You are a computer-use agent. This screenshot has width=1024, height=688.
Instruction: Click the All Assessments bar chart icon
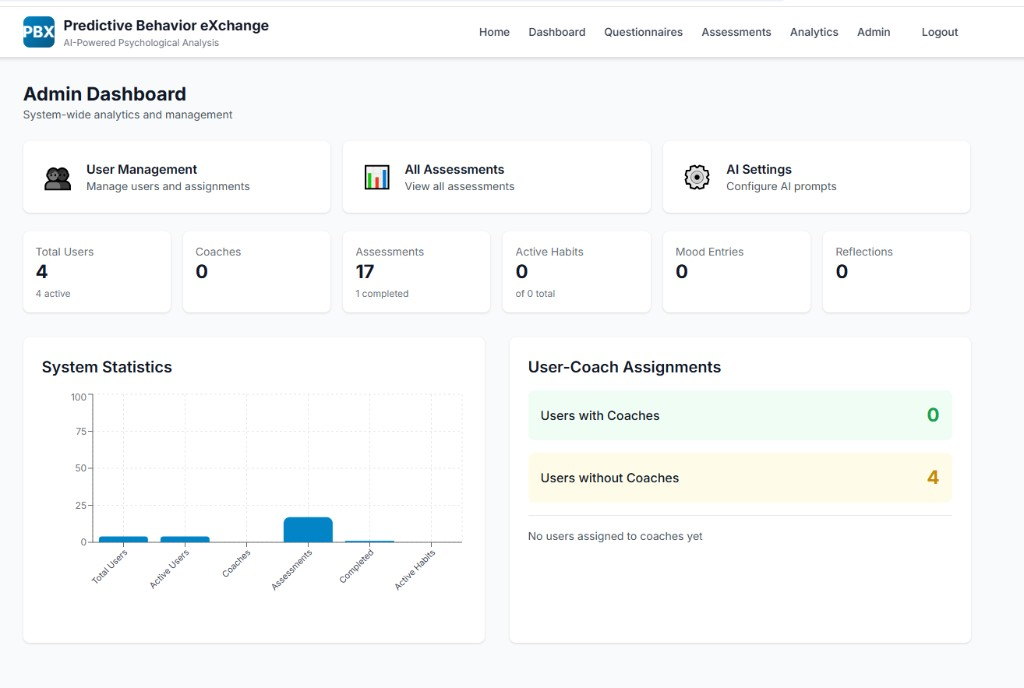pos(377,177)
